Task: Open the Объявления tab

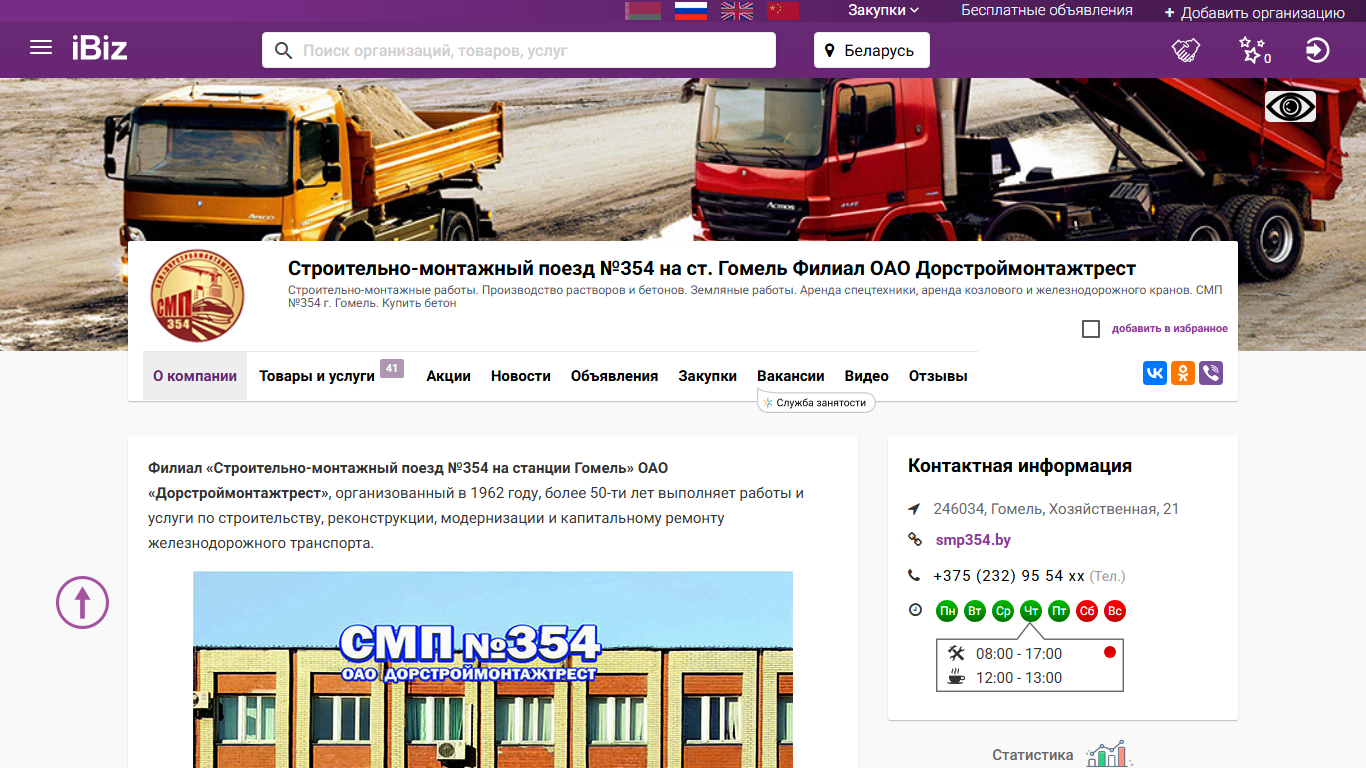Action: tap(615, 376)
